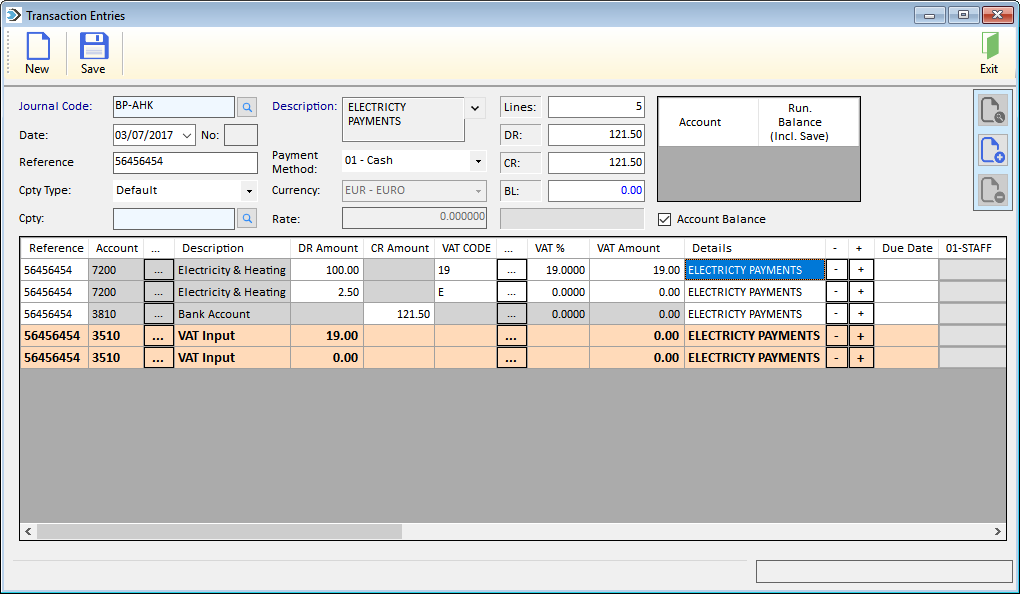This screenshot has width=1020, height=594.
Task: Toggle the Account Balance checkbox
Action: pyautogui.click(x=664, y=219)
